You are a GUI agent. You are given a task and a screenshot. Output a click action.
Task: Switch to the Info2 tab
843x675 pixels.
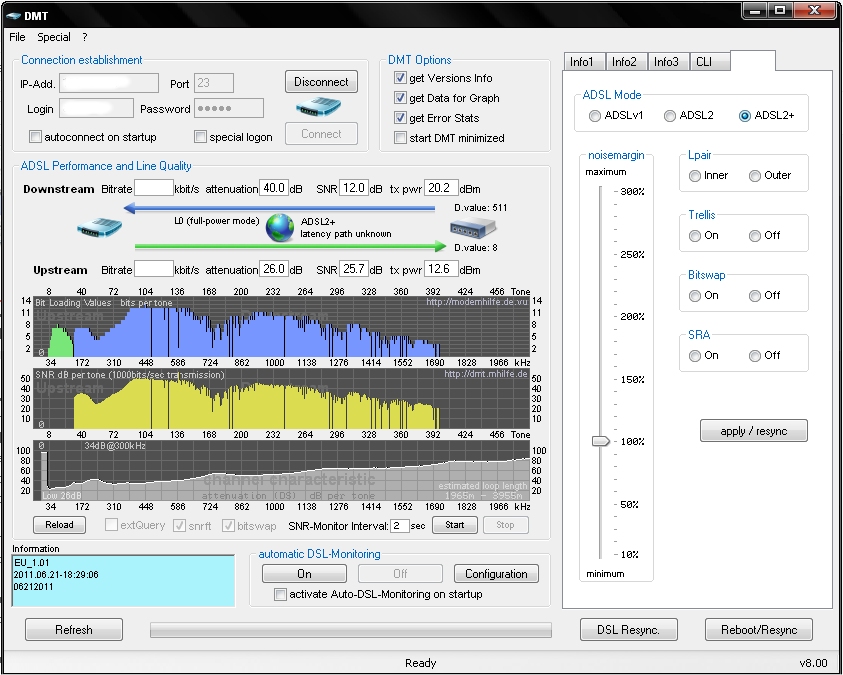point(626,62)
